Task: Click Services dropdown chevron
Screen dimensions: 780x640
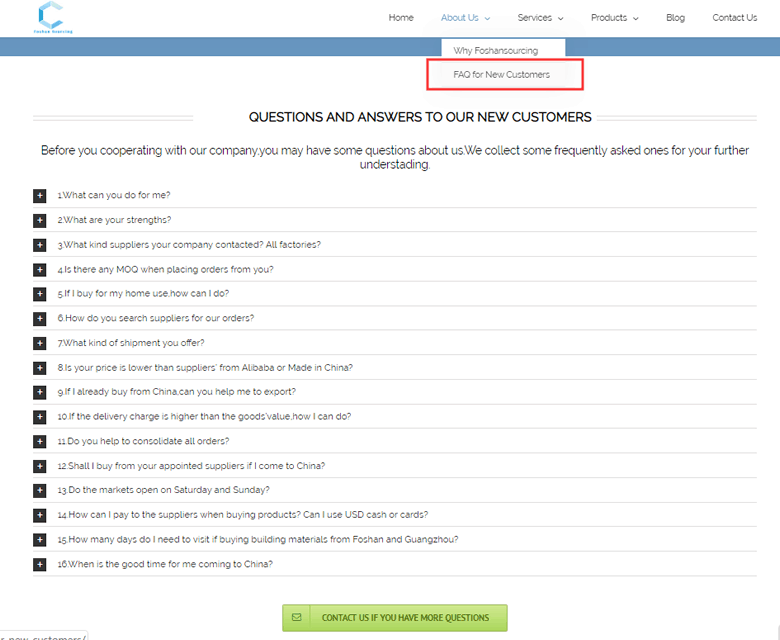Action: click(561, 18)
